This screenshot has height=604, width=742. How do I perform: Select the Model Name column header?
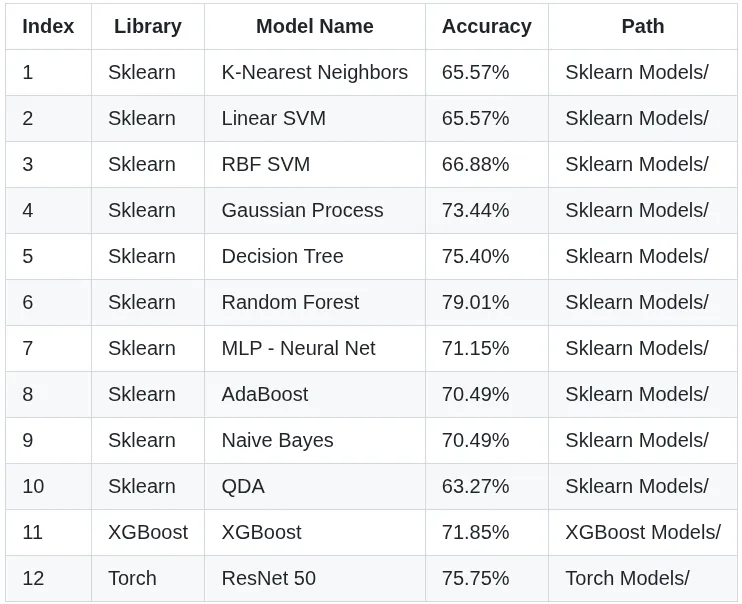[314, 26]
